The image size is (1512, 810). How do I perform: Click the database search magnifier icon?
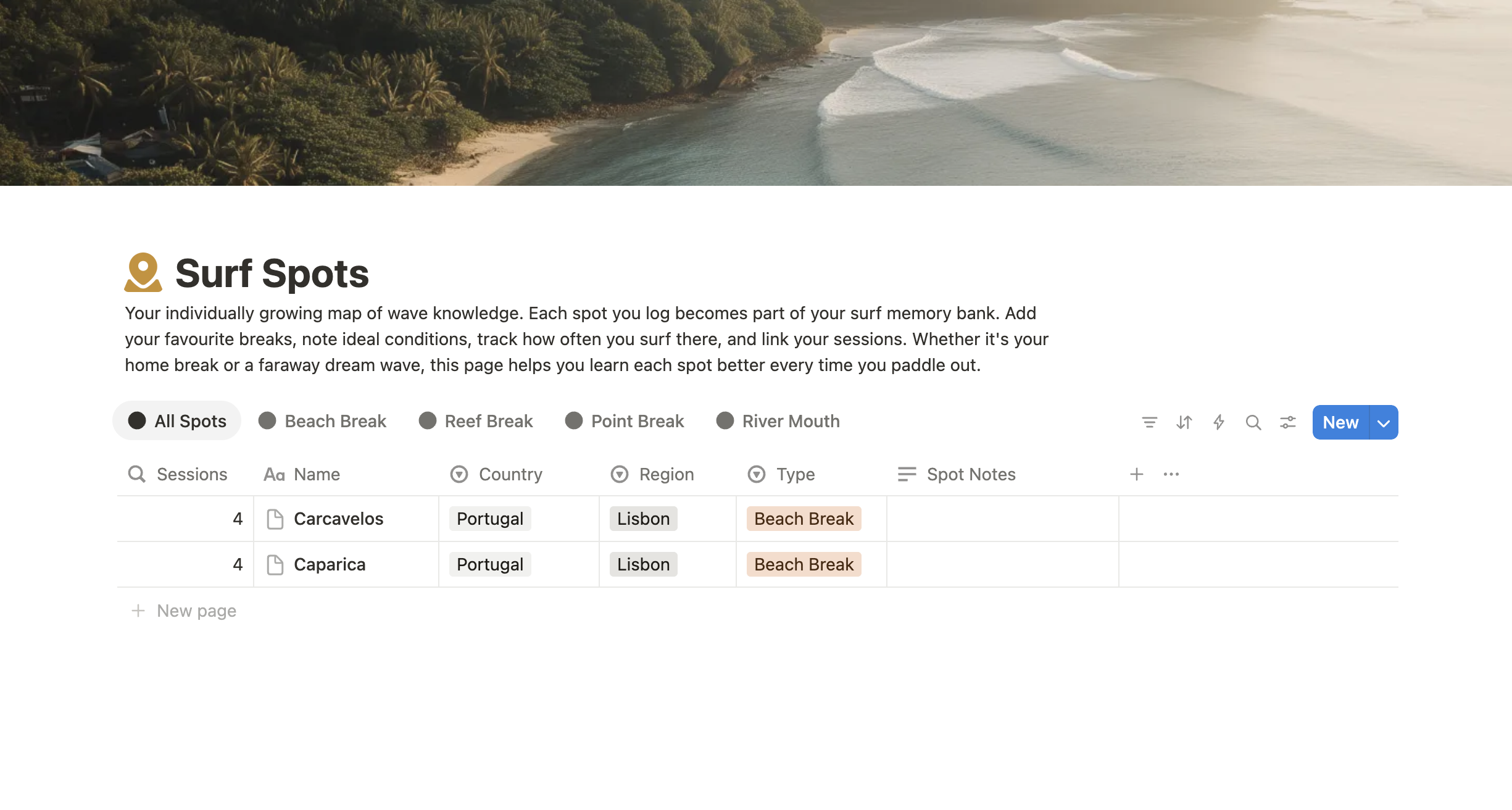(x=1253, y=422)
